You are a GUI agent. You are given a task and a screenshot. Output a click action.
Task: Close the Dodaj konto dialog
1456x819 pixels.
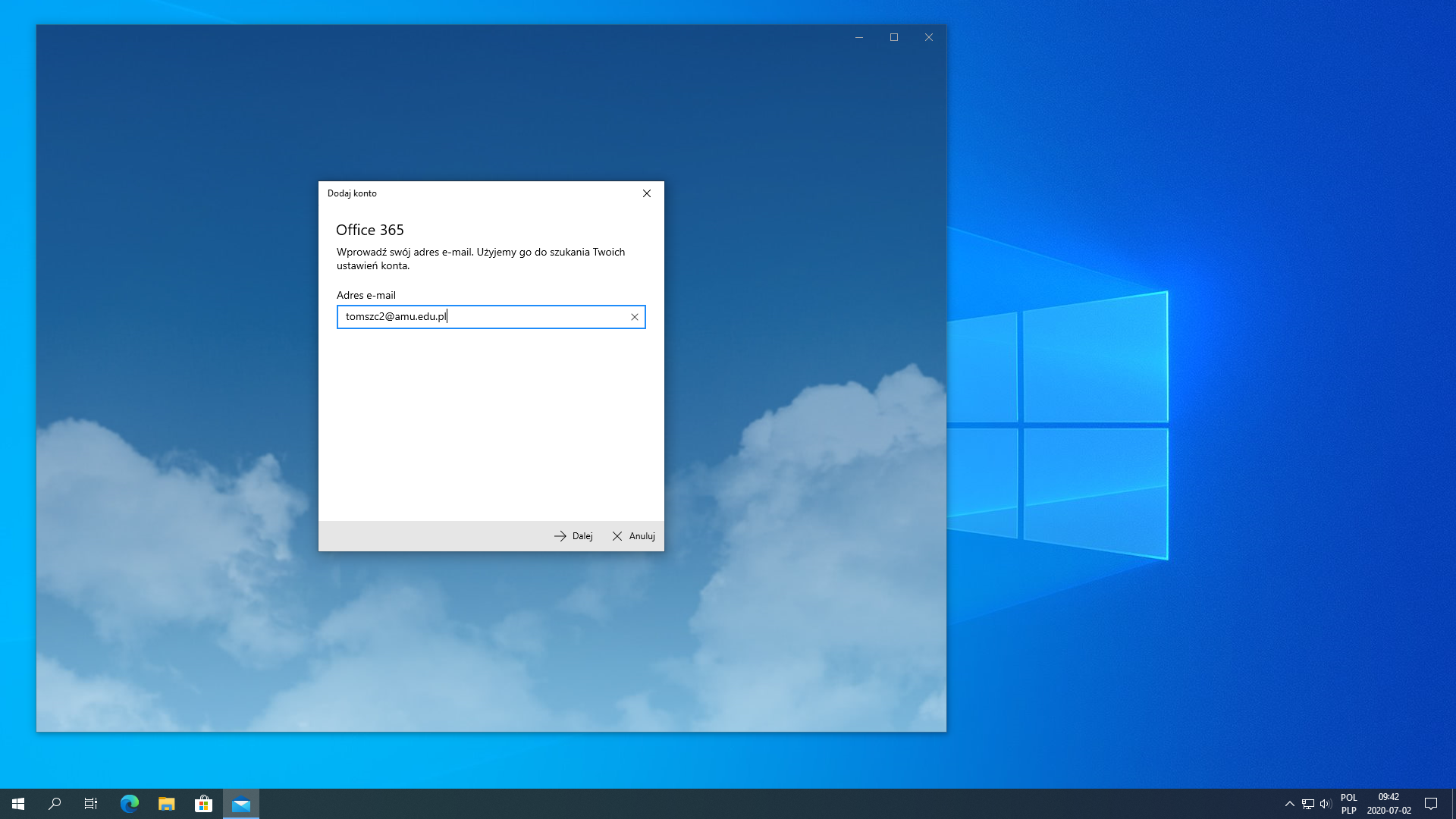[x=647, y=193]
